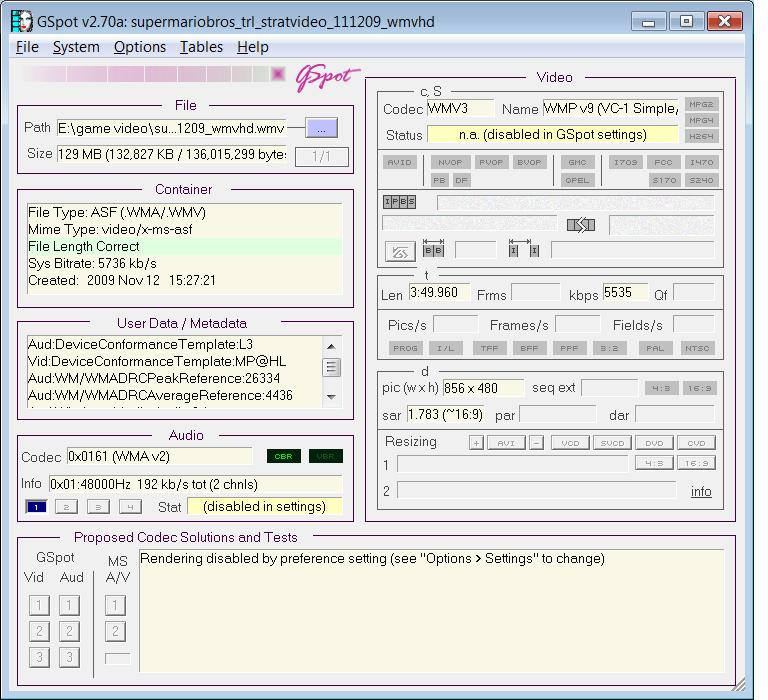Click the PROG indicator
Image resolution: width=768 pixels, height=700 pixels.
(x=406, y=348)
